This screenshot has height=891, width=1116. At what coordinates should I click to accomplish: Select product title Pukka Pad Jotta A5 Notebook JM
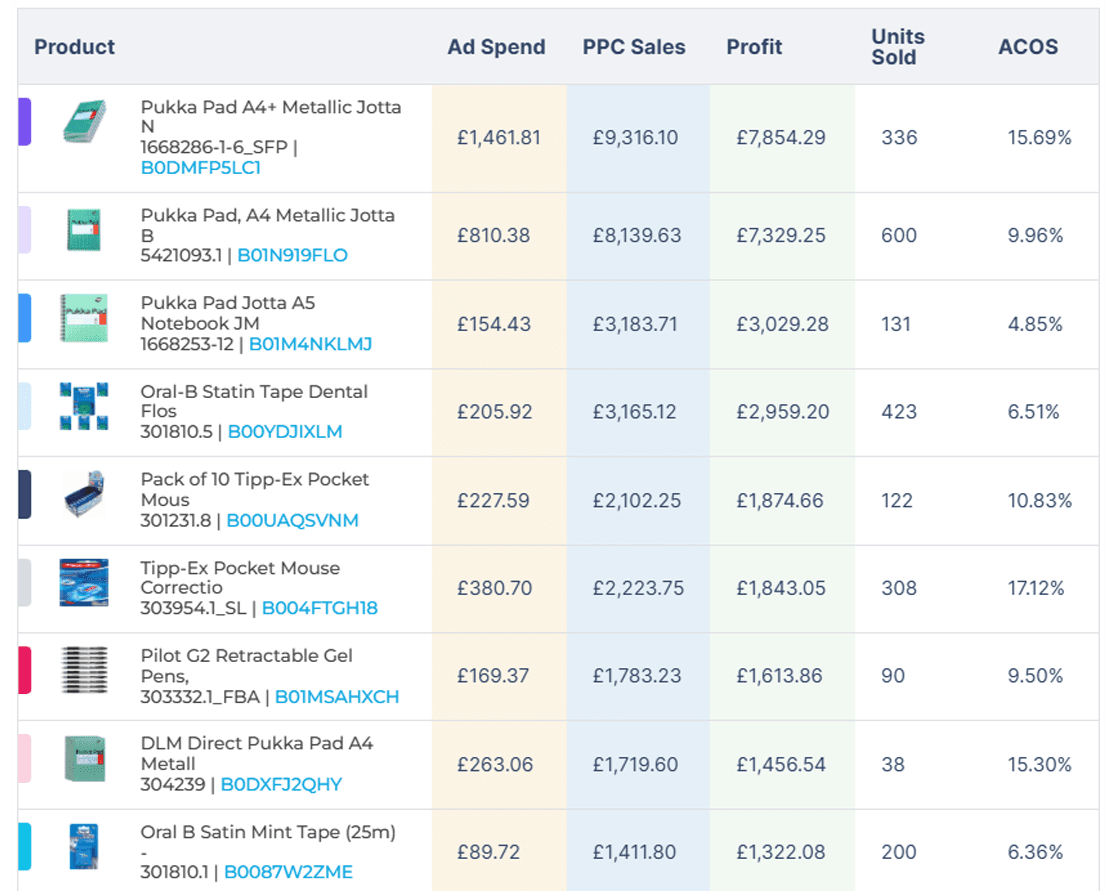(228, 313)
